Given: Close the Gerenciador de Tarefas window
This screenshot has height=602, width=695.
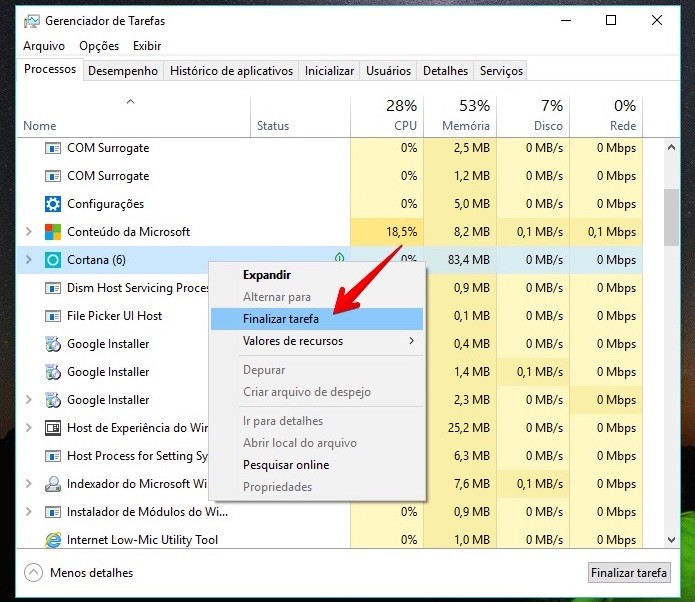Looking at the screenshot, I should click(656, 20).
